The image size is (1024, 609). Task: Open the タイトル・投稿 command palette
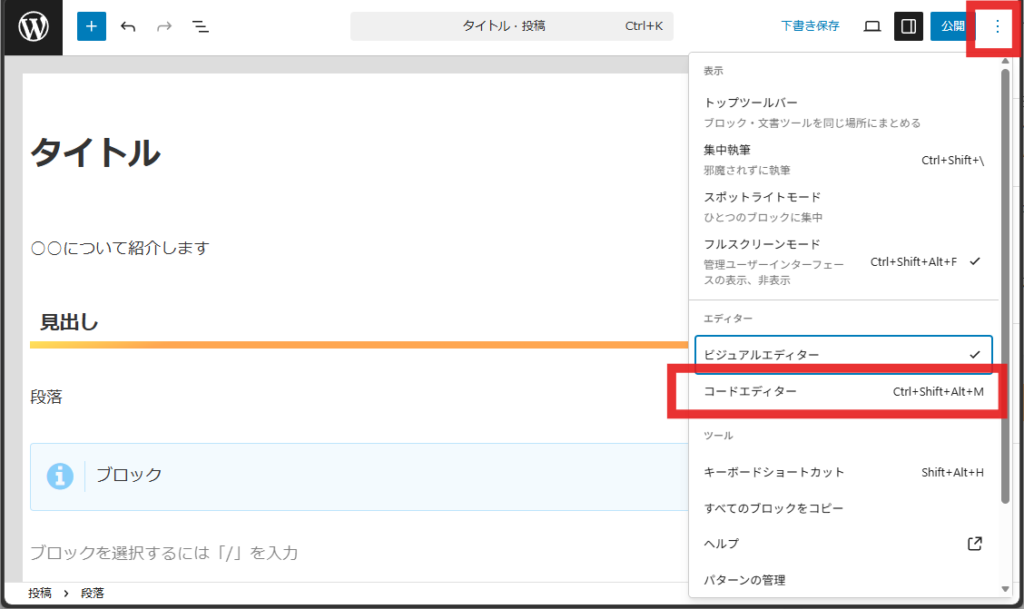point(511,27)
